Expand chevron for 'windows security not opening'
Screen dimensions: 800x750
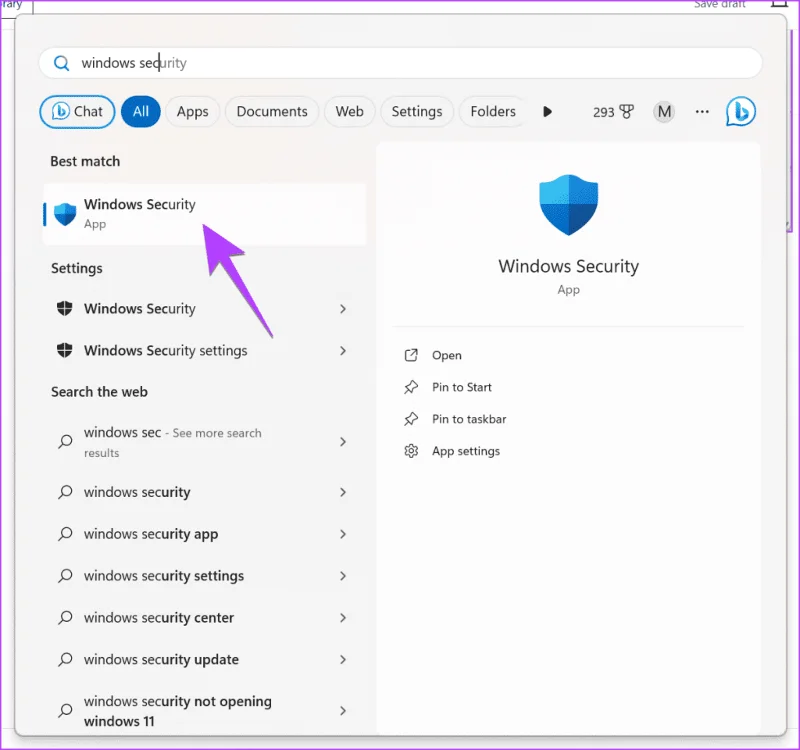tap(343, 711)
